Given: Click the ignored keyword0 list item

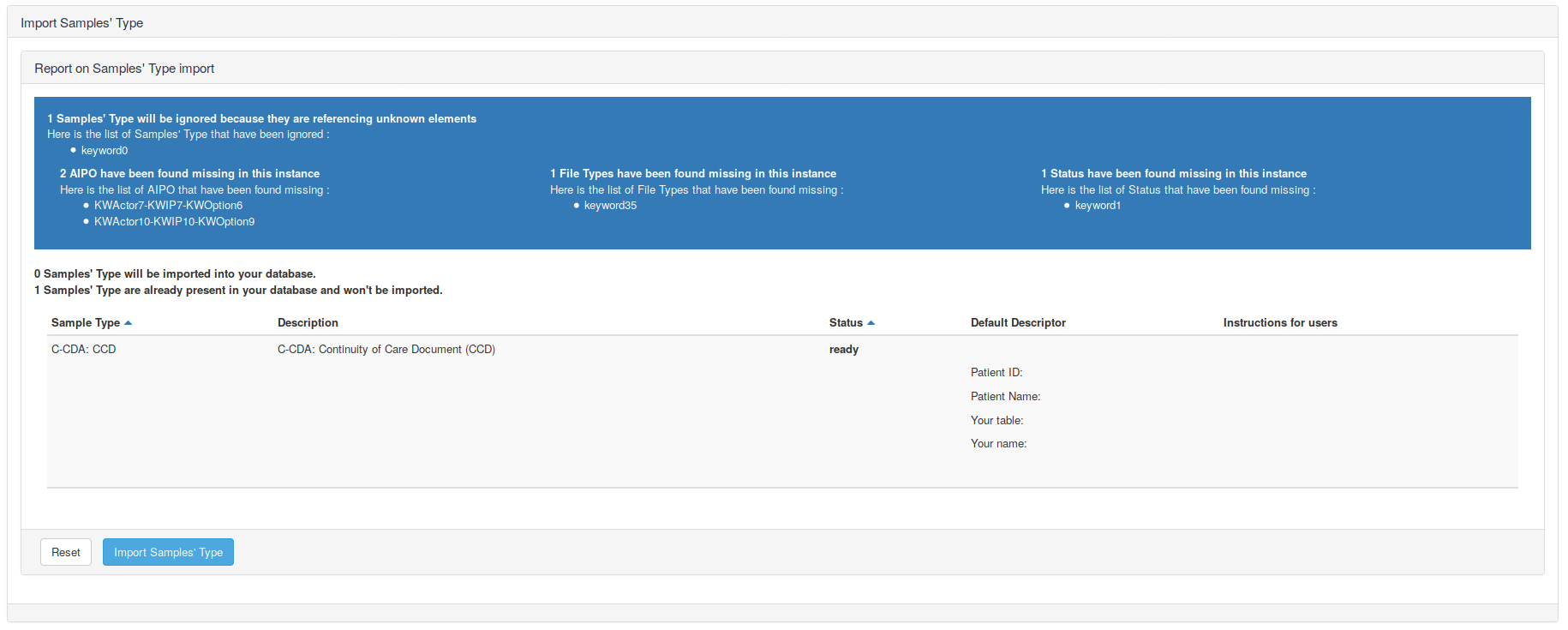Looking at the screenshot, I should click(x=105, y=151).
